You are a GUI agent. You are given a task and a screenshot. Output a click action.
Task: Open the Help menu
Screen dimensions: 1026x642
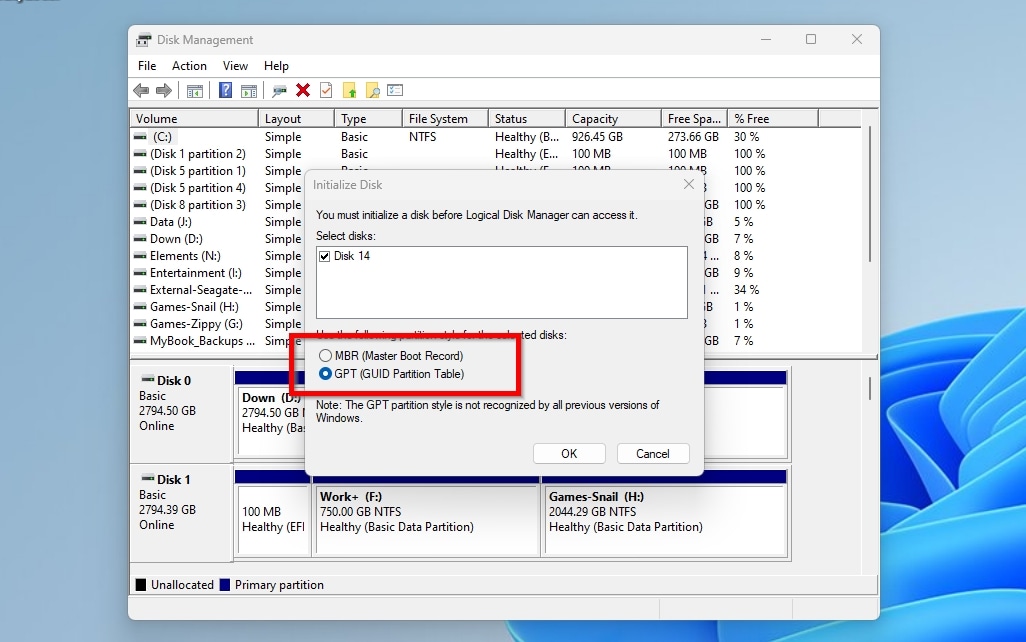pos(276,65)
